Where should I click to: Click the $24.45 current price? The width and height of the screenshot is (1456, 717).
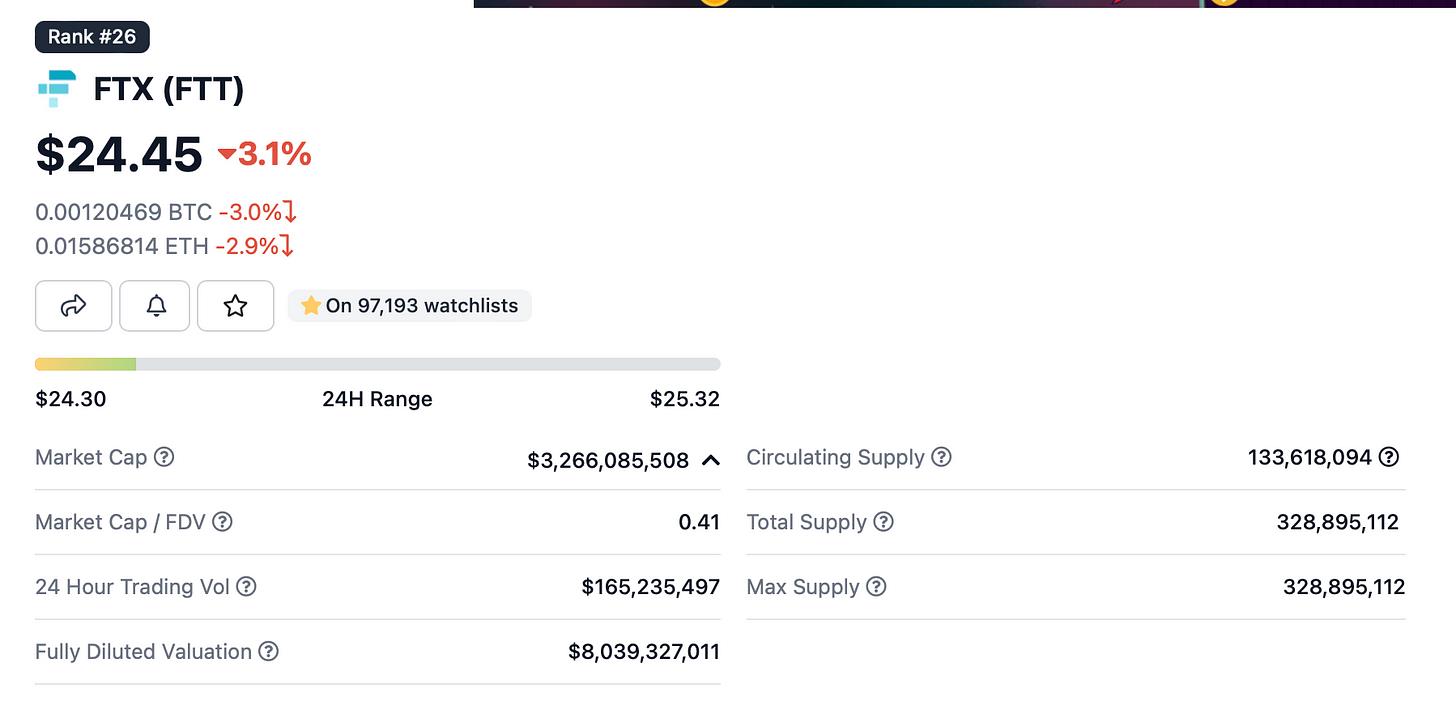point(119,154)
